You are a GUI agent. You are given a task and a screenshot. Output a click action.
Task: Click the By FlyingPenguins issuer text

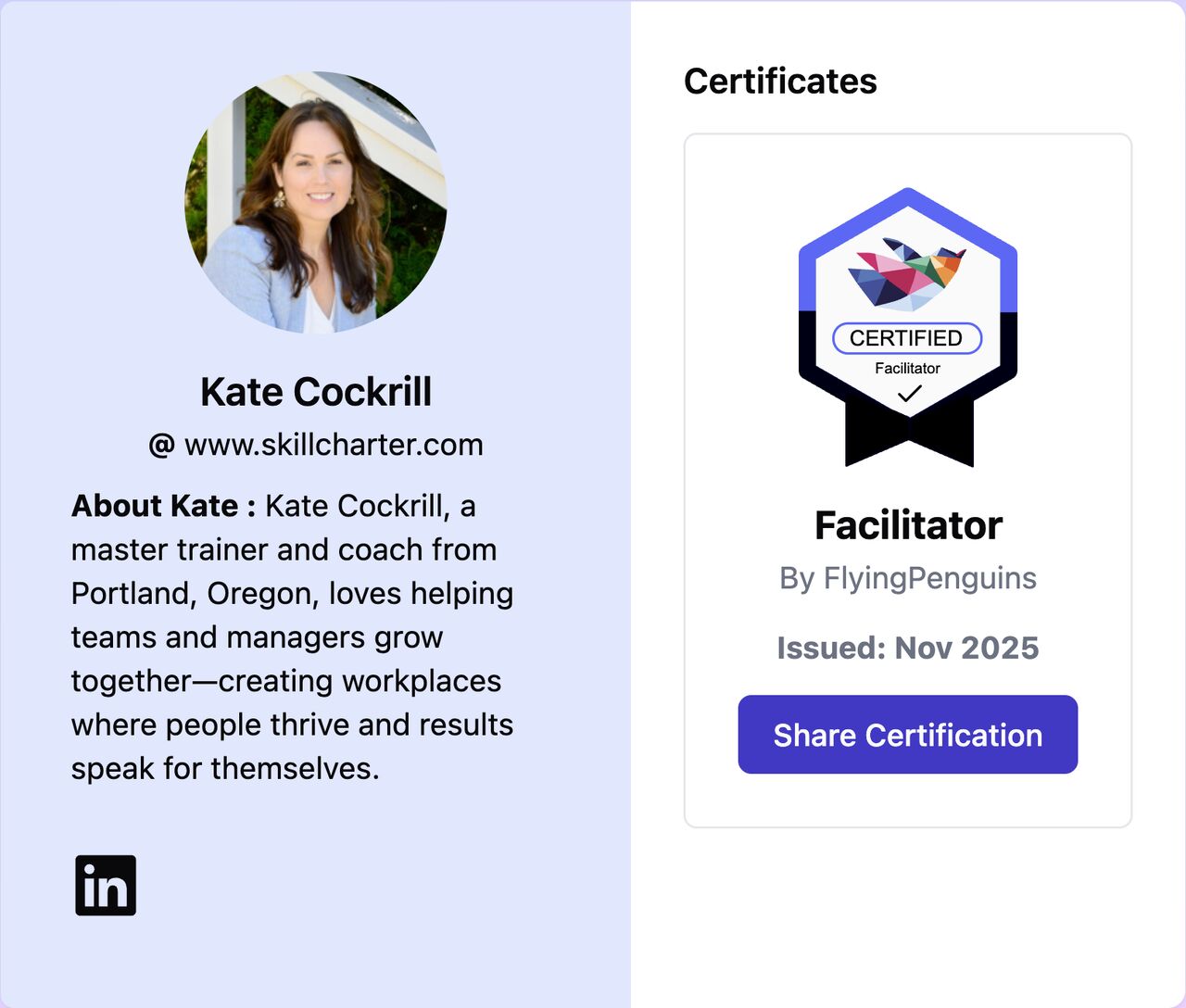pyautogui.click(x=908, y=578)
